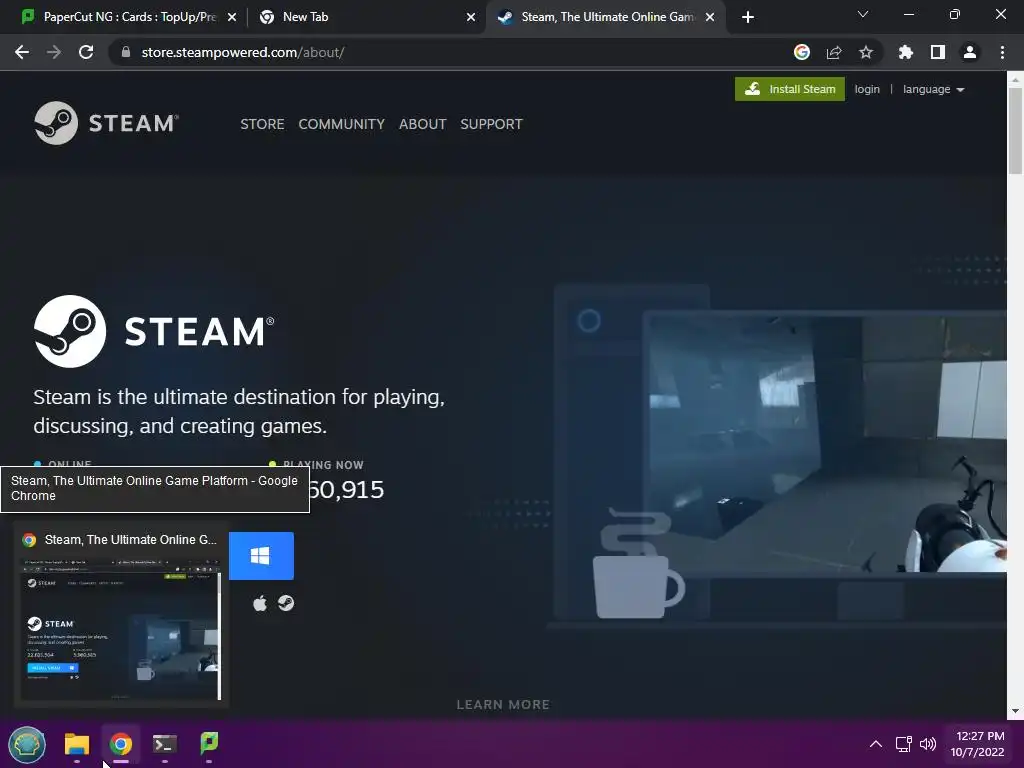
Task: Close the New Tab tab
Action: click(x=471, y=17)
